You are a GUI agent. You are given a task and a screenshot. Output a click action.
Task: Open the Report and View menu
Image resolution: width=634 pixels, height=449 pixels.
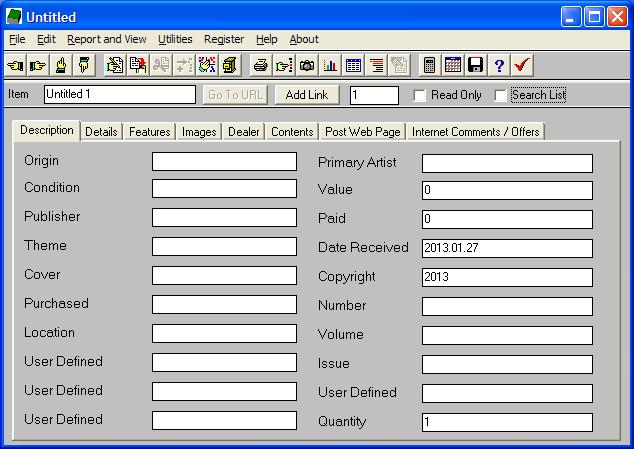[x=107, y=39]
